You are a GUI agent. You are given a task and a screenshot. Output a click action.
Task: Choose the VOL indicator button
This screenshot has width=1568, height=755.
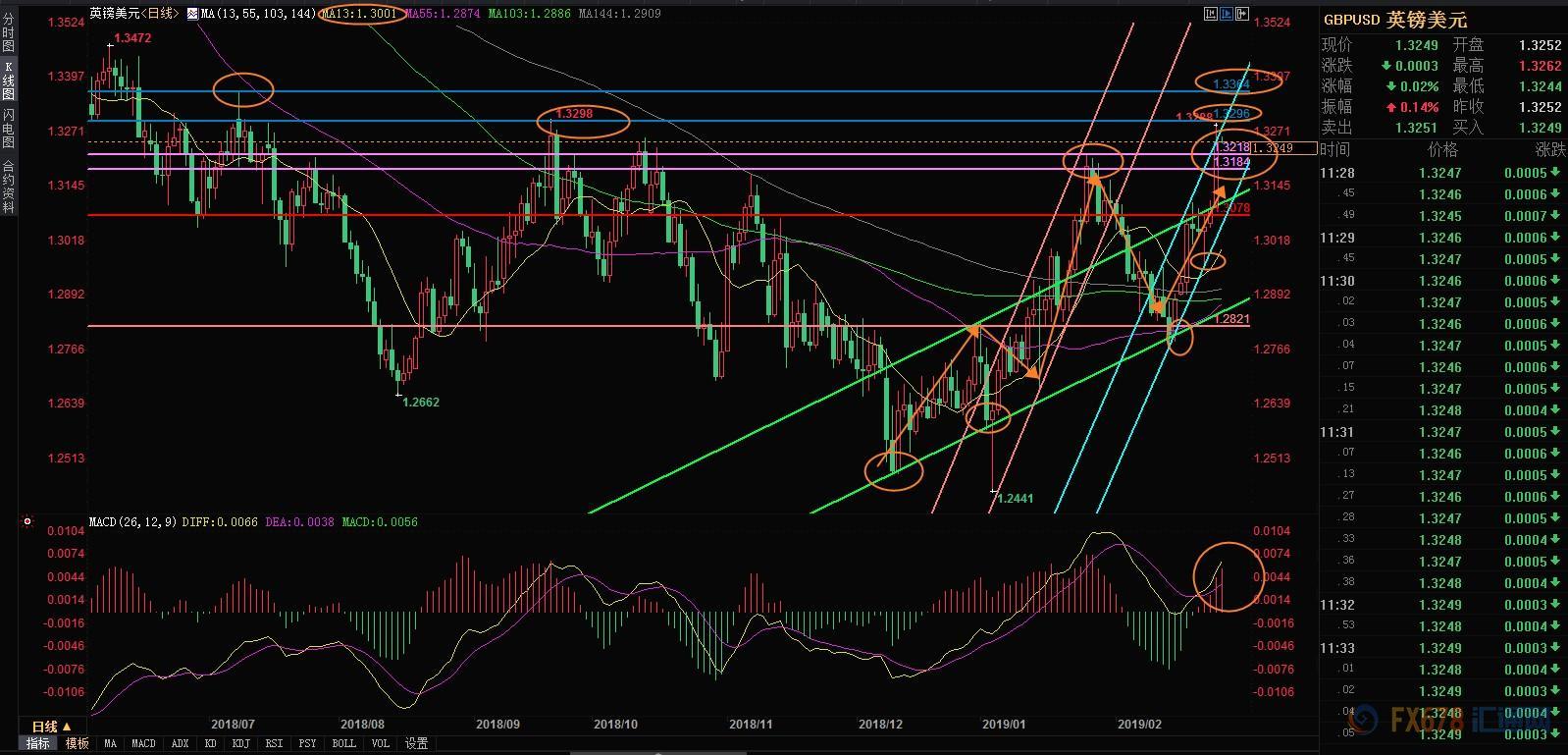(x=381, y=744)
